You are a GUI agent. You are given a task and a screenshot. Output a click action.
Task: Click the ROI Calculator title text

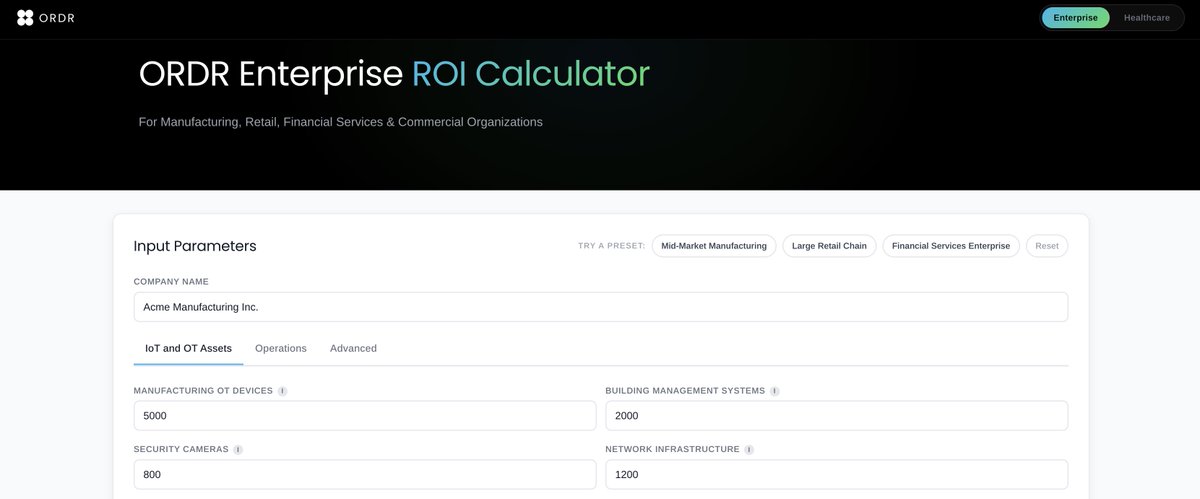tap(531, 74)
